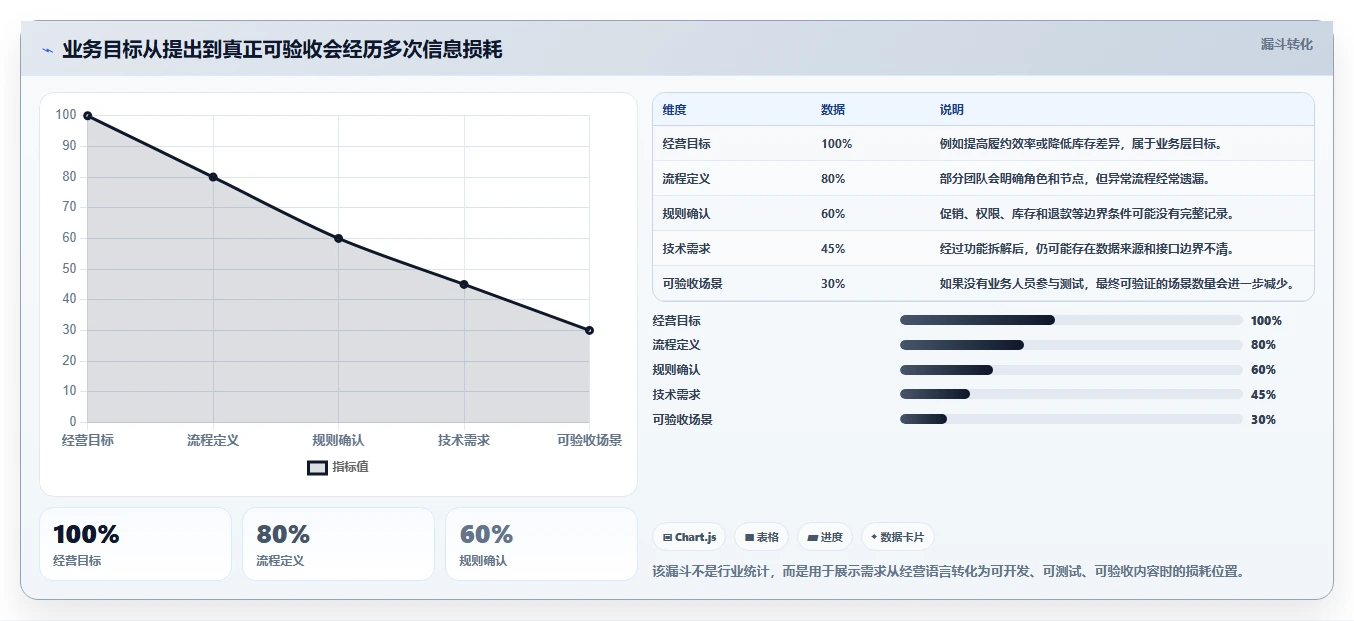The image size is (1354, 621).
Task: Click description starting 经过功能拆解后
Action: pyautogui.click(x=1087, y=249)
